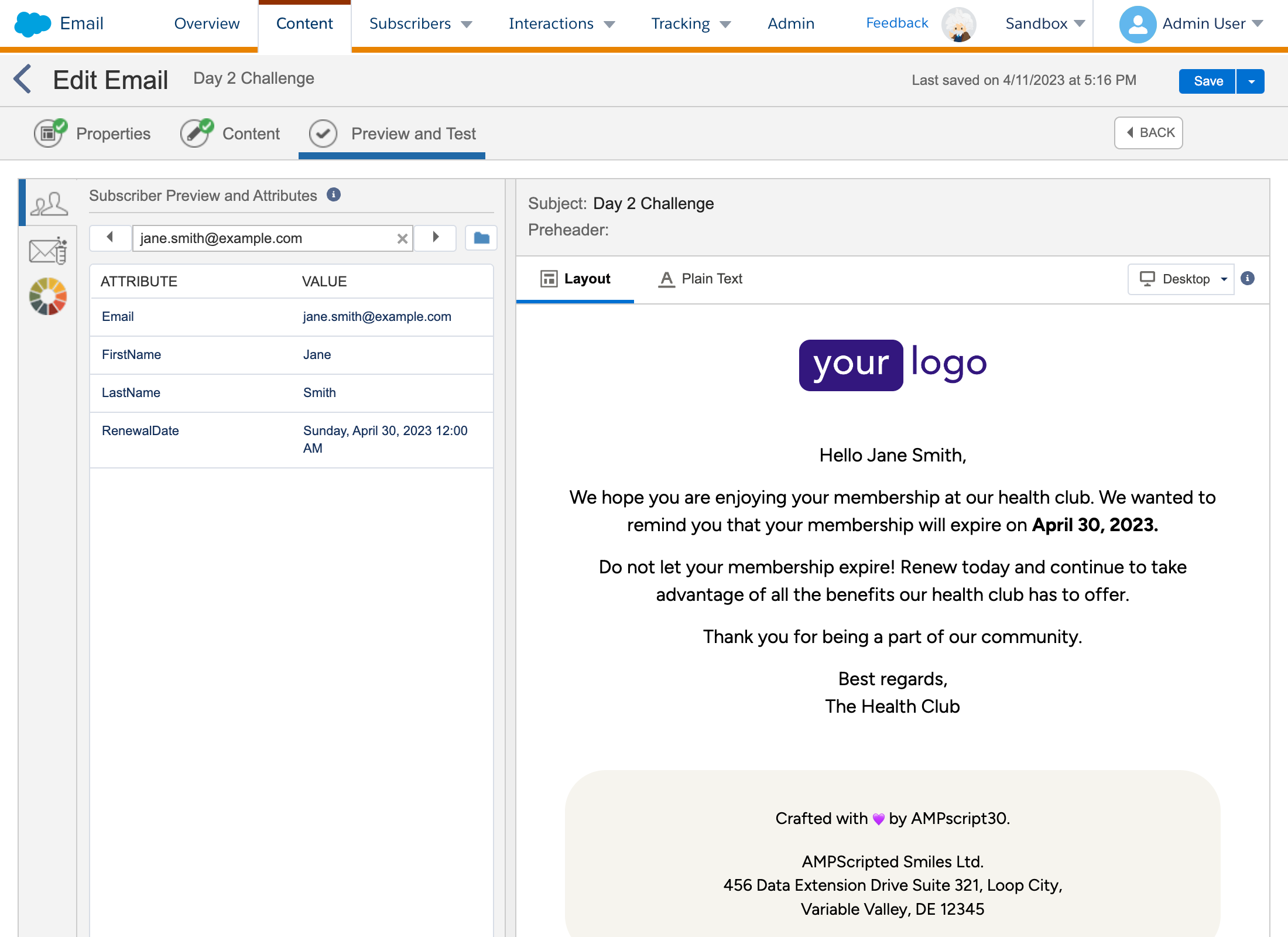Click the back arrow beside Edit Email
The height and width of the screenshot is (937, 1288).
[x=22, y=79]
